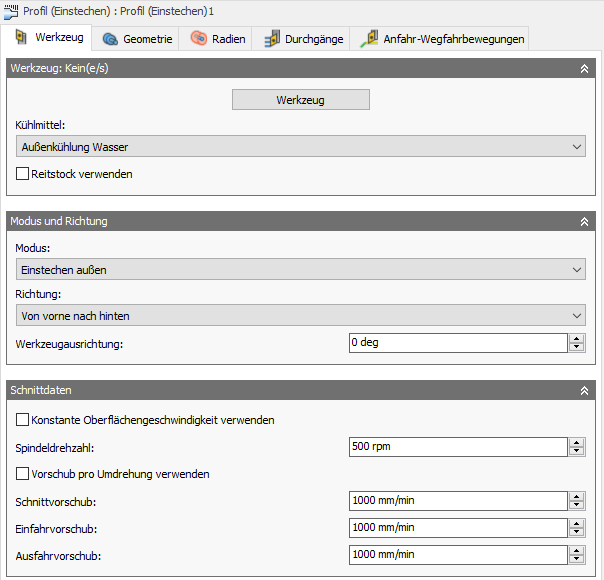Collapse the Schnittdaten section chevron
Screen dimensions: 604x580
[x=584, y=390]
